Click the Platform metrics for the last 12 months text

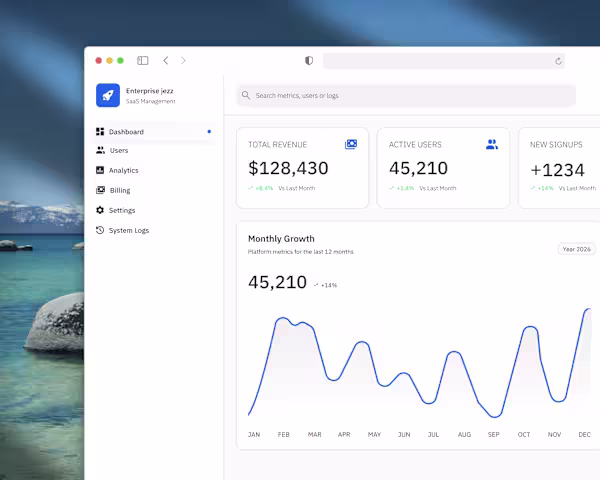pos(301,251)
